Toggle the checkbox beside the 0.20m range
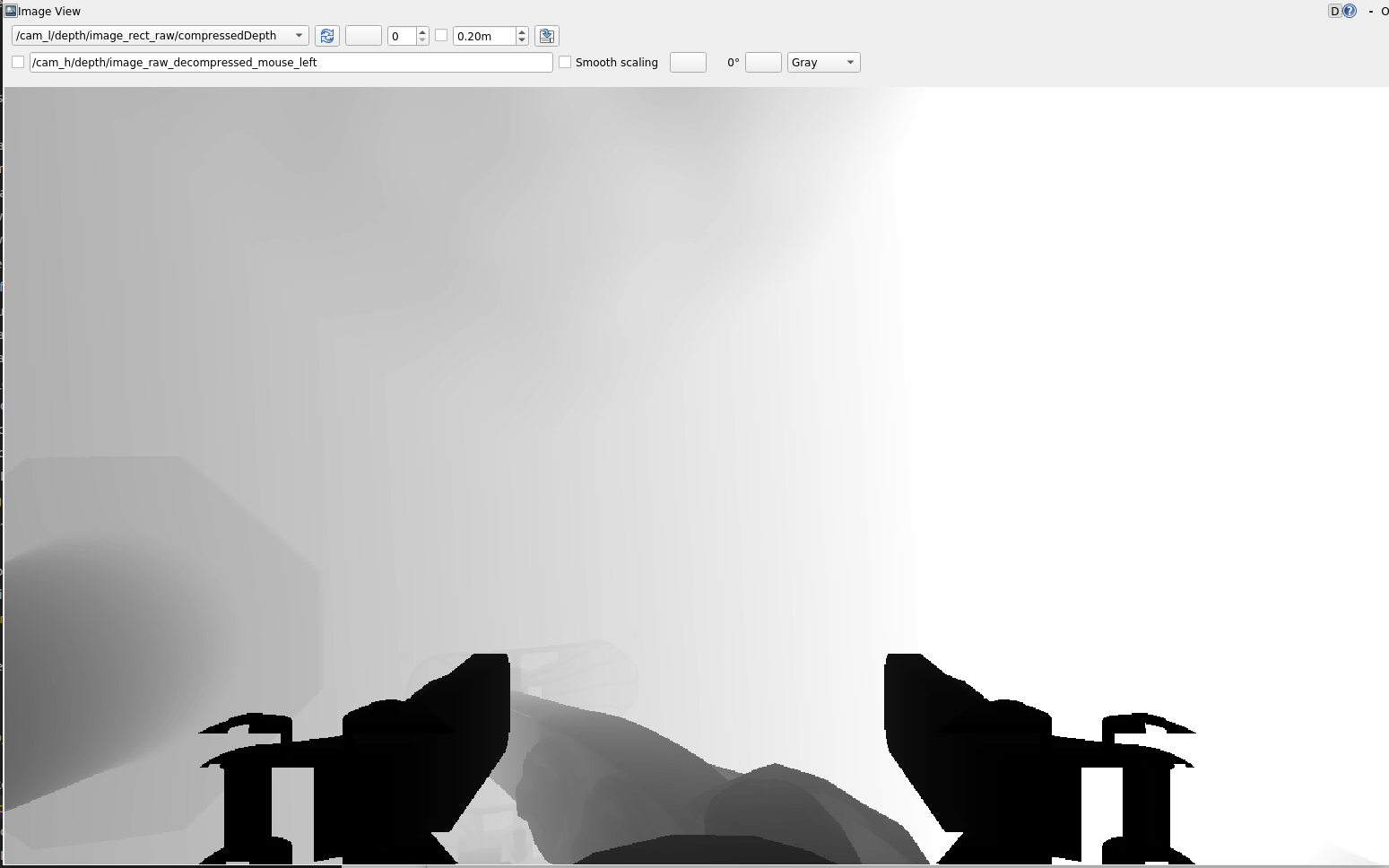The image size is (1389, 868). pyautogui.click(x=441, y=36)
